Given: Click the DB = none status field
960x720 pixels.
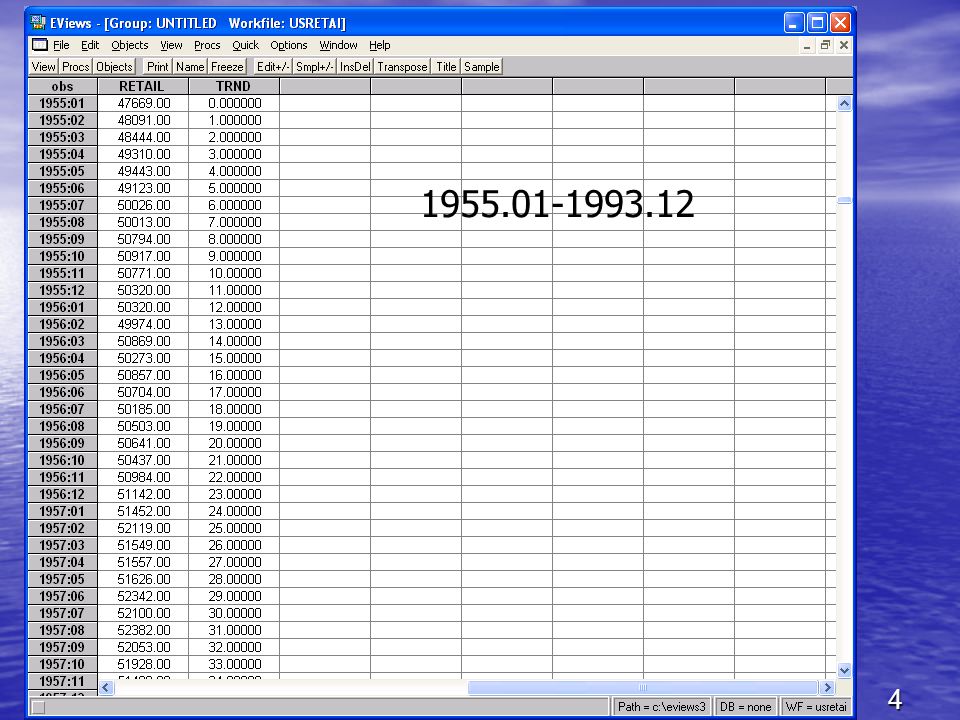Looking at the screenshot, I should [x=745, y=707].
